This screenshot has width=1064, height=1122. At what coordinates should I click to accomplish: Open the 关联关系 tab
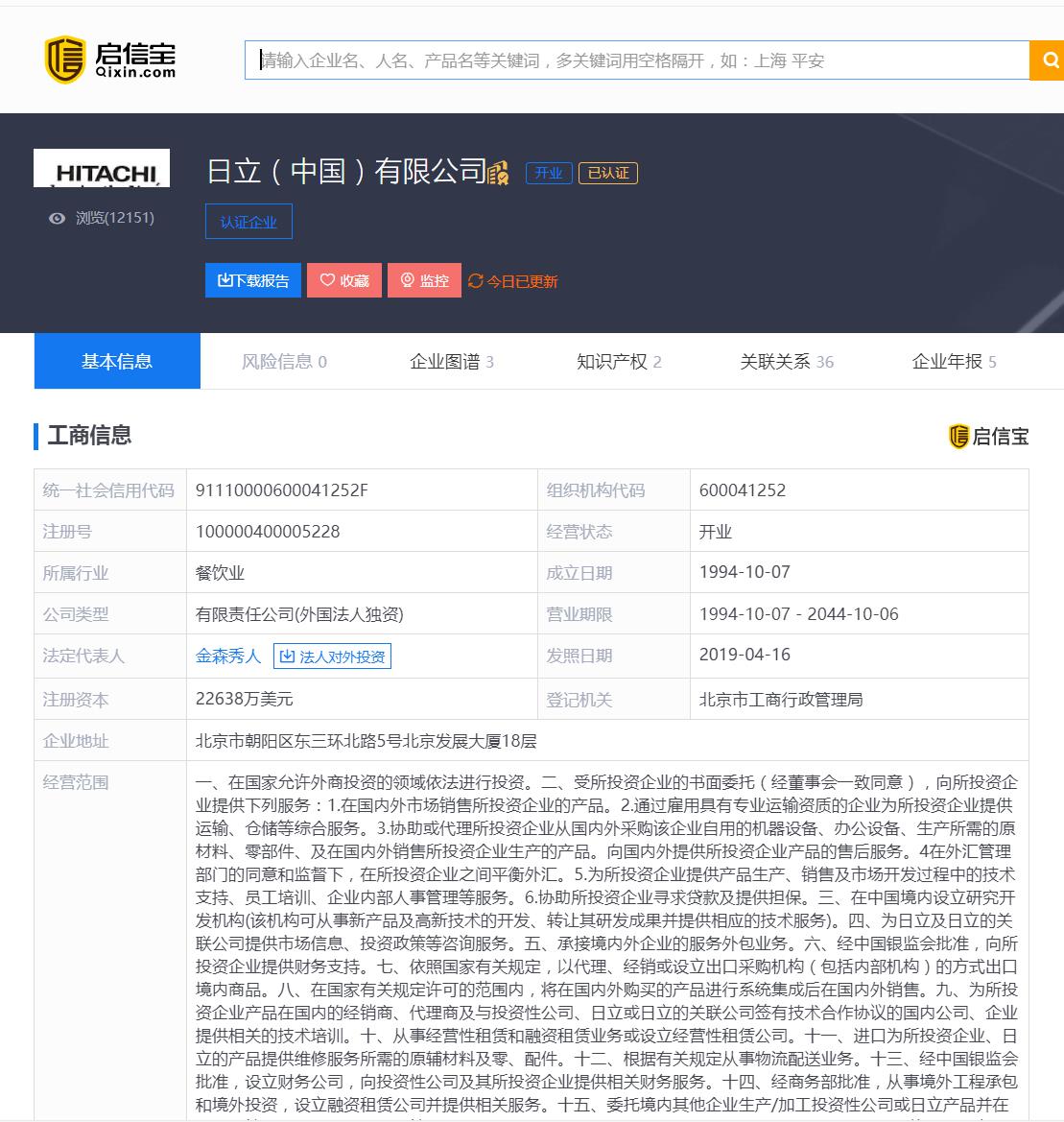click(x=787, y=361)
